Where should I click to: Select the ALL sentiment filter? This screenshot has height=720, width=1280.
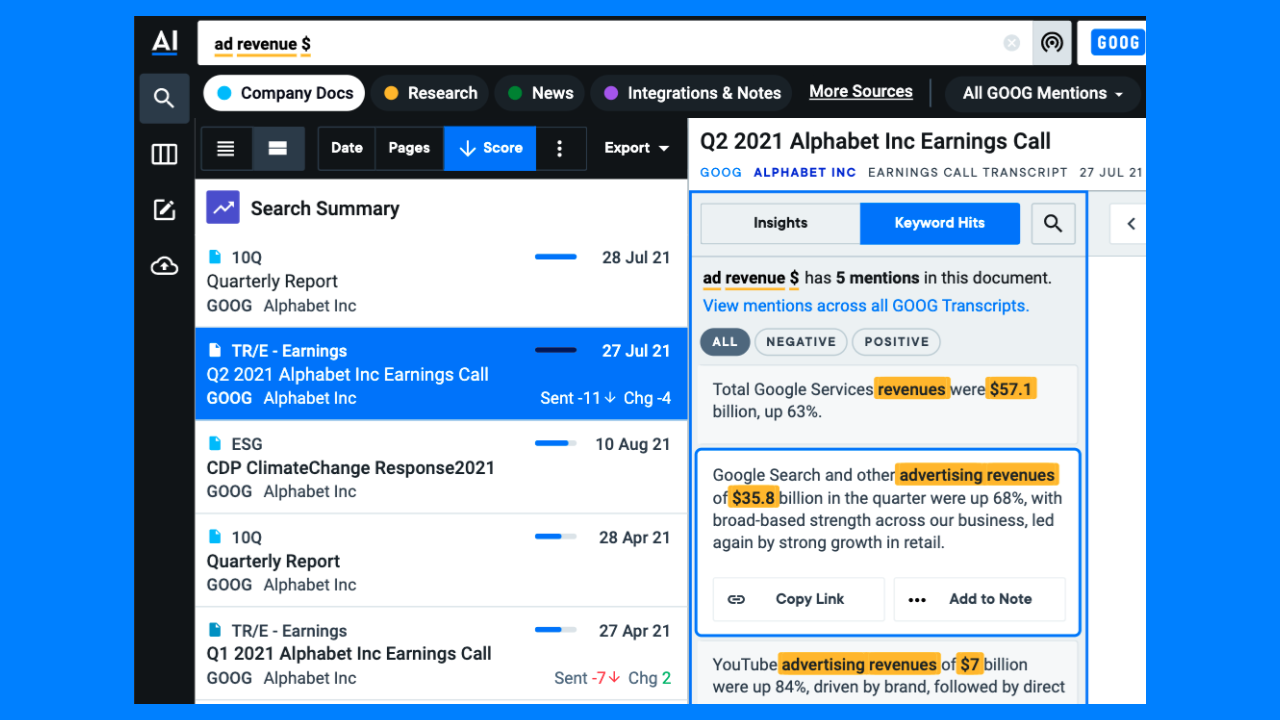coord(725,342)
